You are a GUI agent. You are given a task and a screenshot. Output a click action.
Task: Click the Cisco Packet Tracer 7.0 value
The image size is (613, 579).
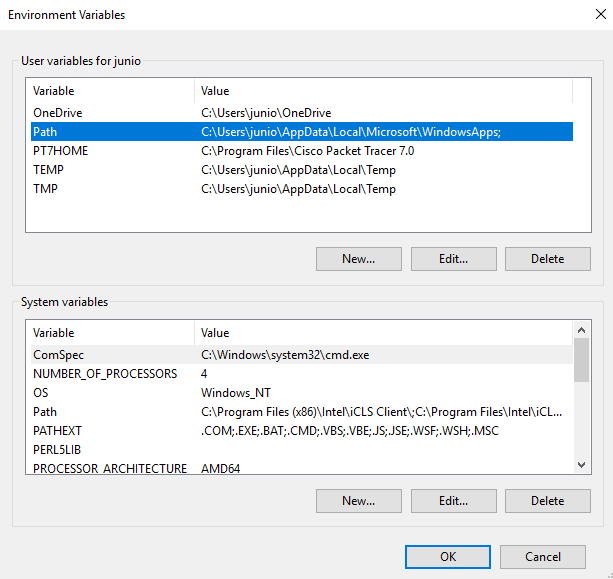307,151
